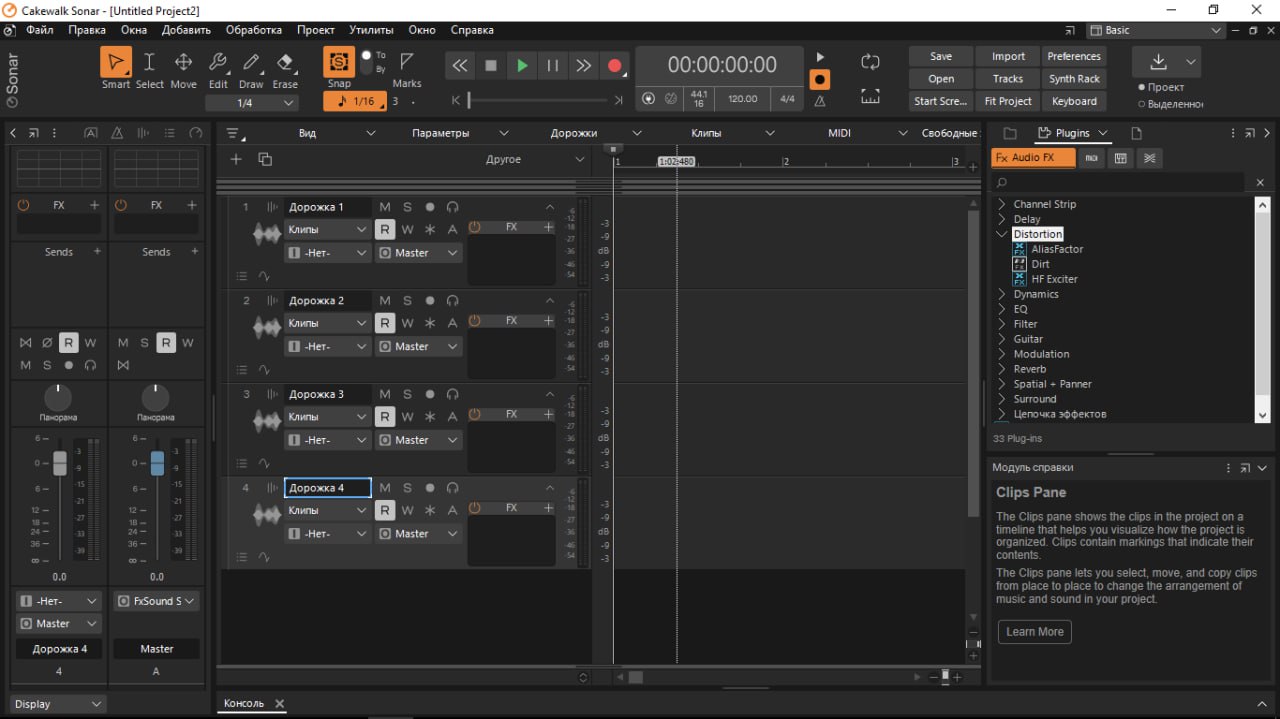This screenshot has height=719, width=1280.
Task: Expand the Dynamics plugin category
Action: click(1002, 294)
